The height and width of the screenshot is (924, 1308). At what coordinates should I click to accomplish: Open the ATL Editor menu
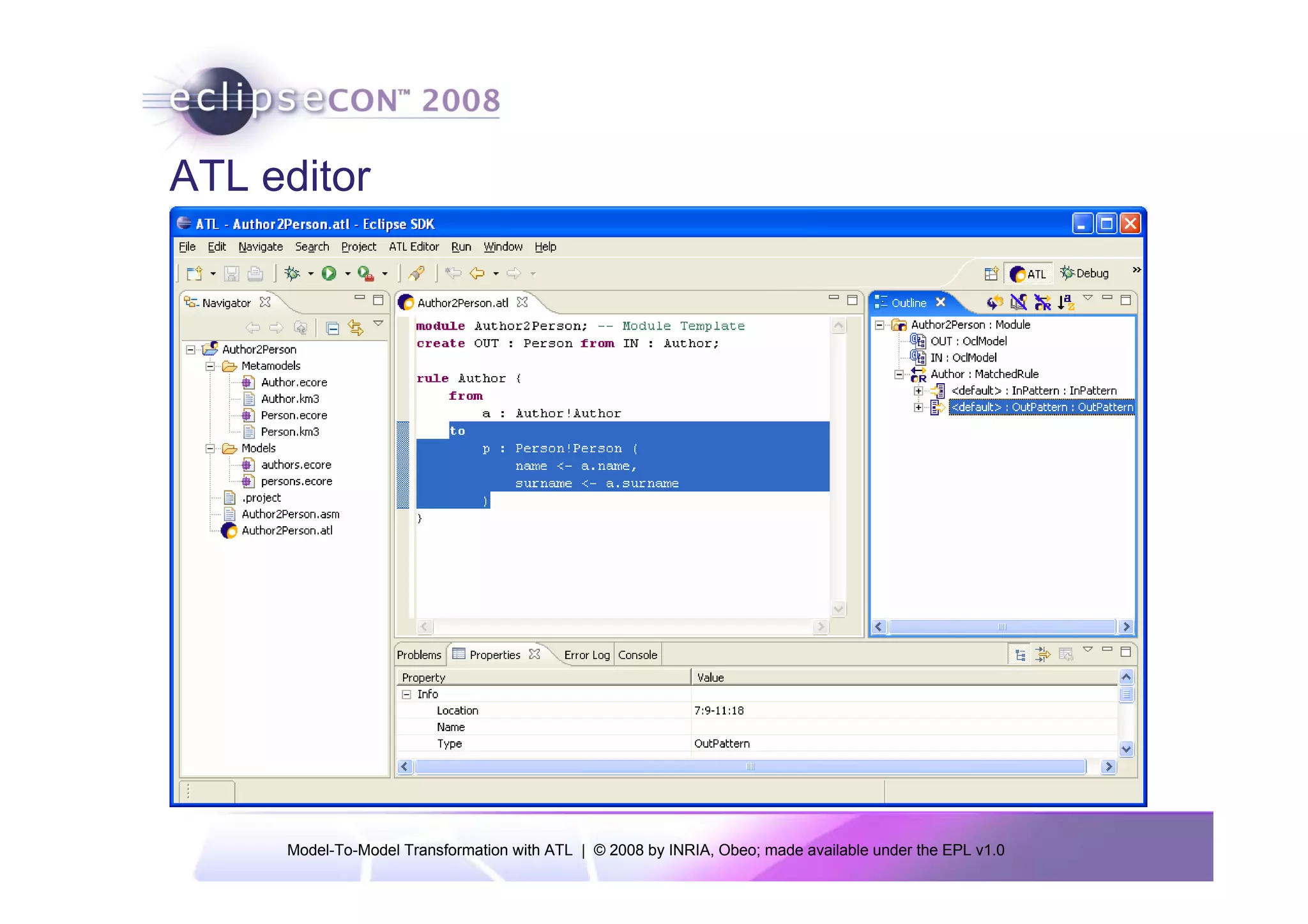click(x=414, y=246)
